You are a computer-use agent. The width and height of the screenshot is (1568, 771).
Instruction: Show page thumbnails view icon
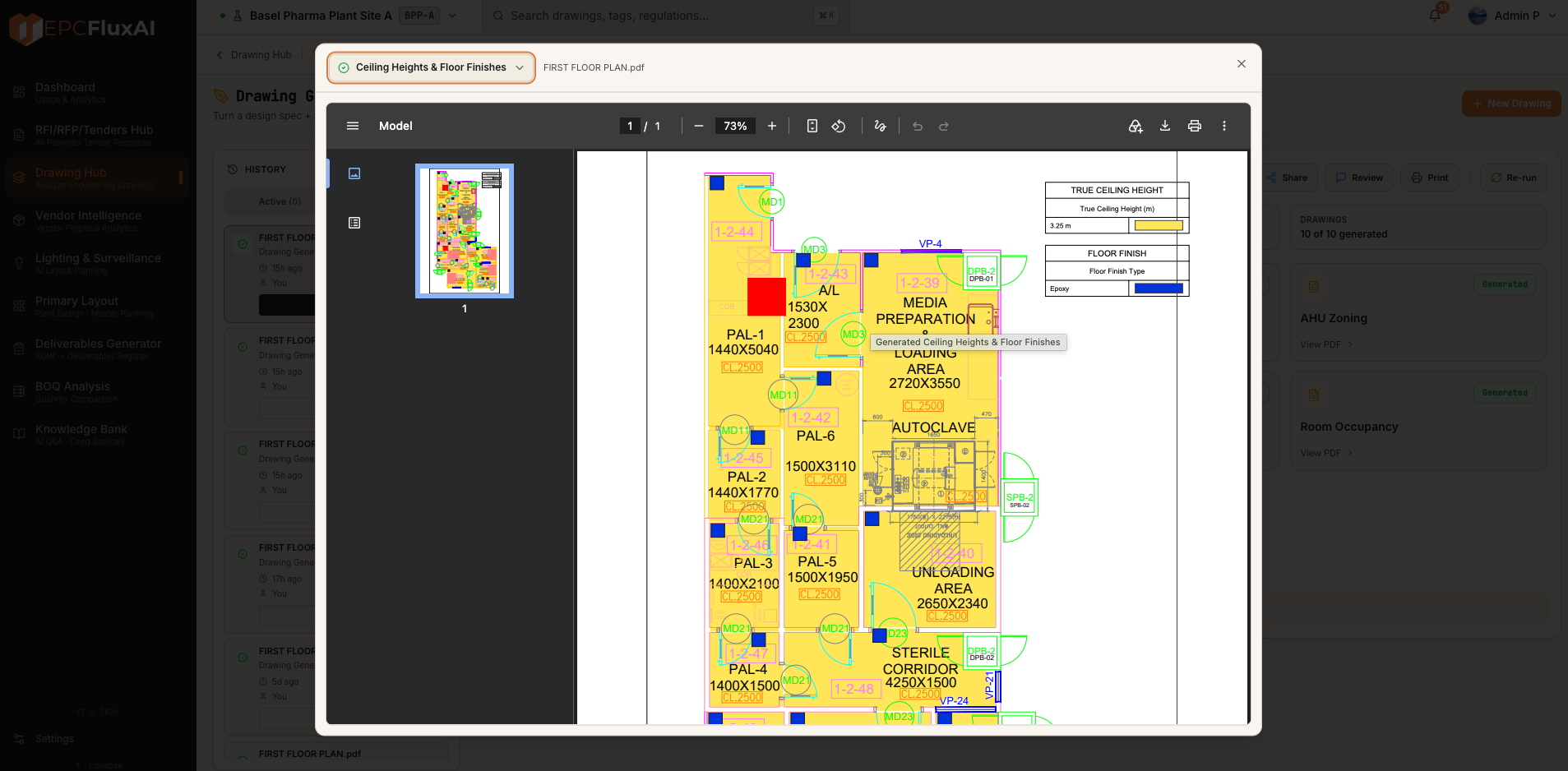coord(354,173)
